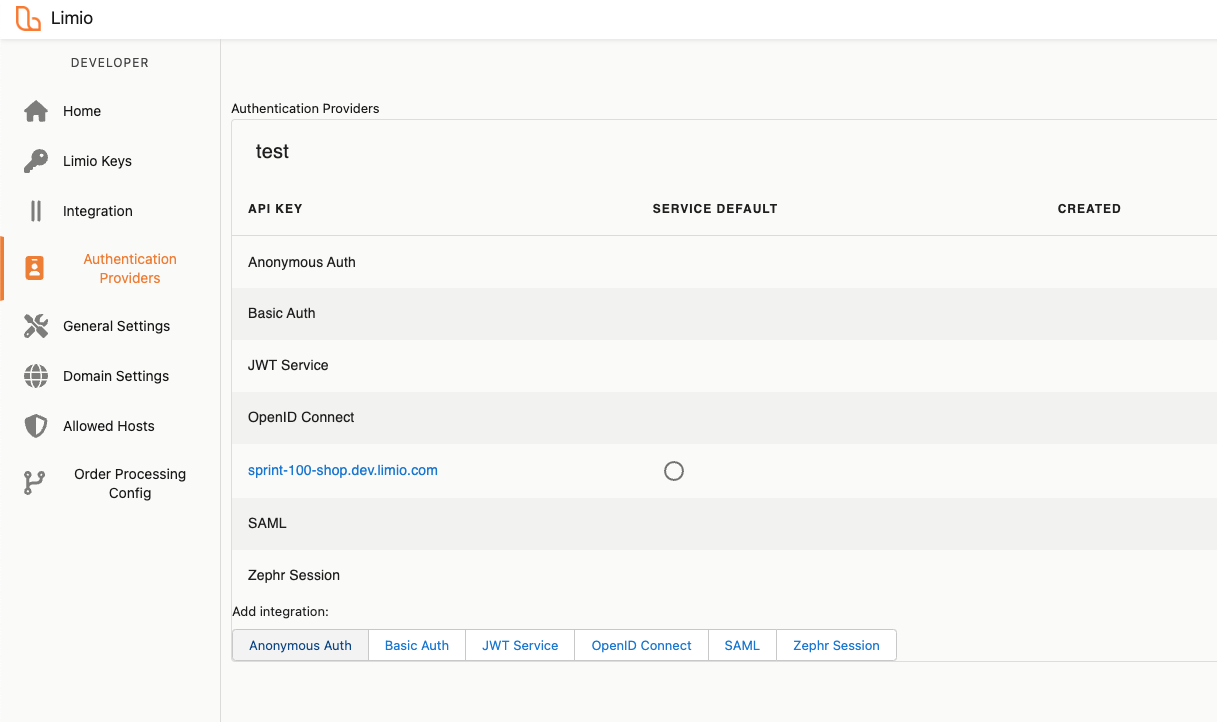This screenshot has height=722, width=1217.
Task: Add an Anonymous Auth integration
Action: click(300, 646)
